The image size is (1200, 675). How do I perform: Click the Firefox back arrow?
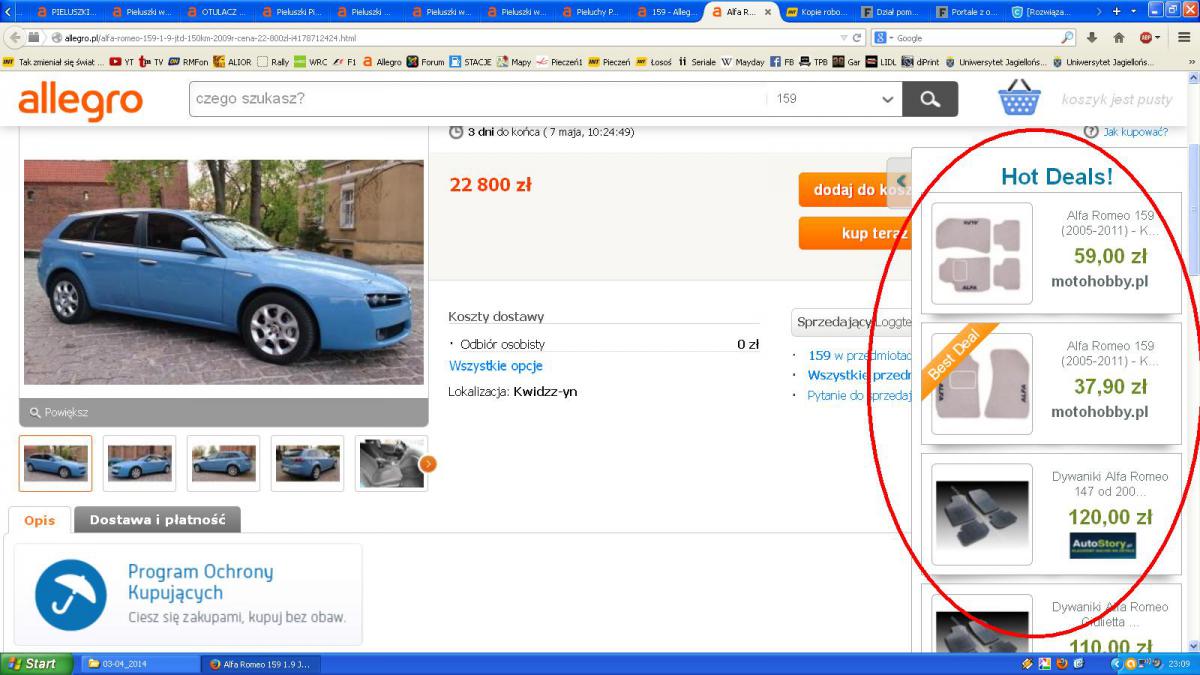14,38
